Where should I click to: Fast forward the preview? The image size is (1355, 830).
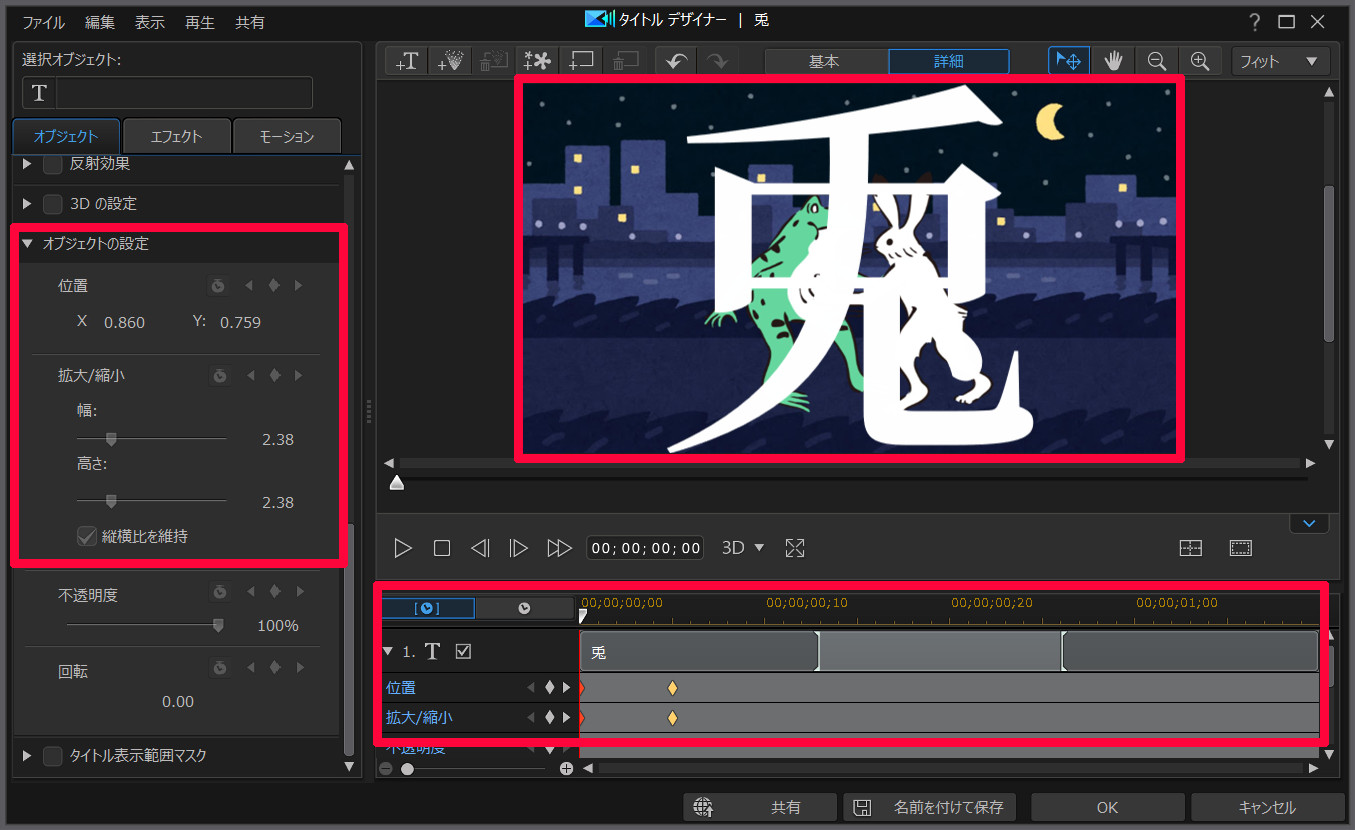click(x=559, y=548)
